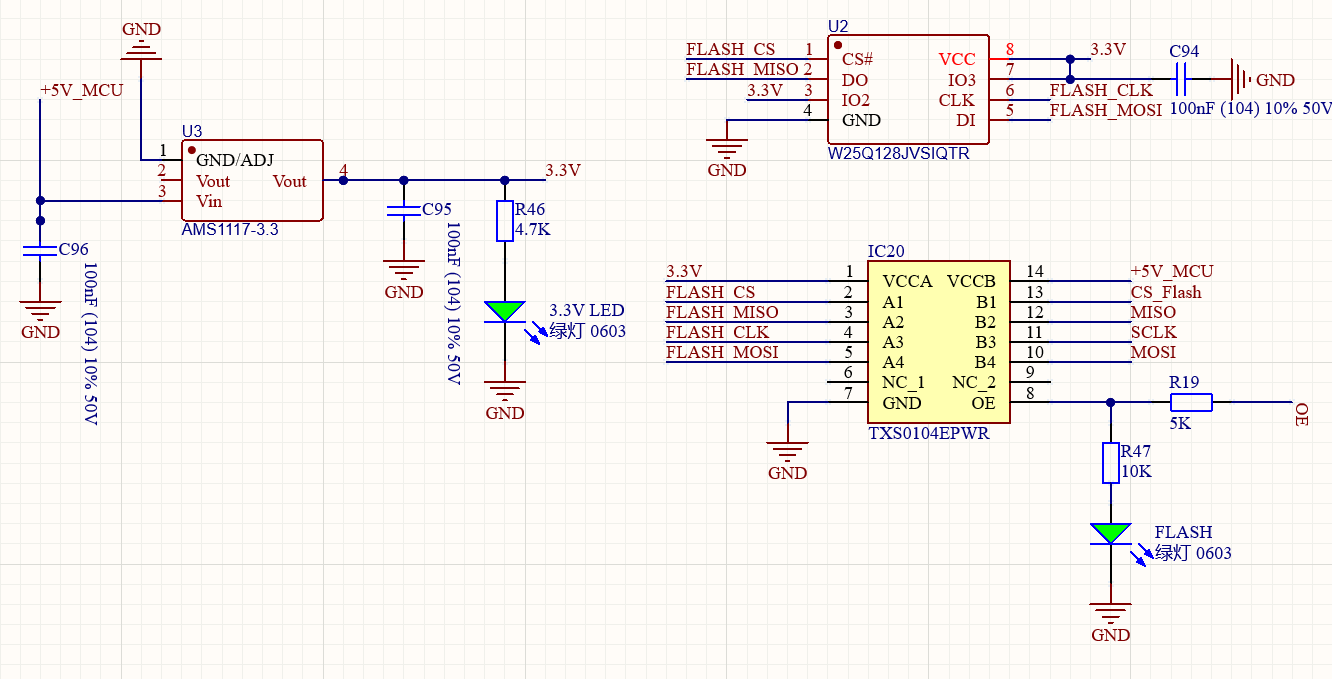Select FLASH_MOSI net label on IC20 A4
This screenshot has width=1332, height=679.
(722, 352)
